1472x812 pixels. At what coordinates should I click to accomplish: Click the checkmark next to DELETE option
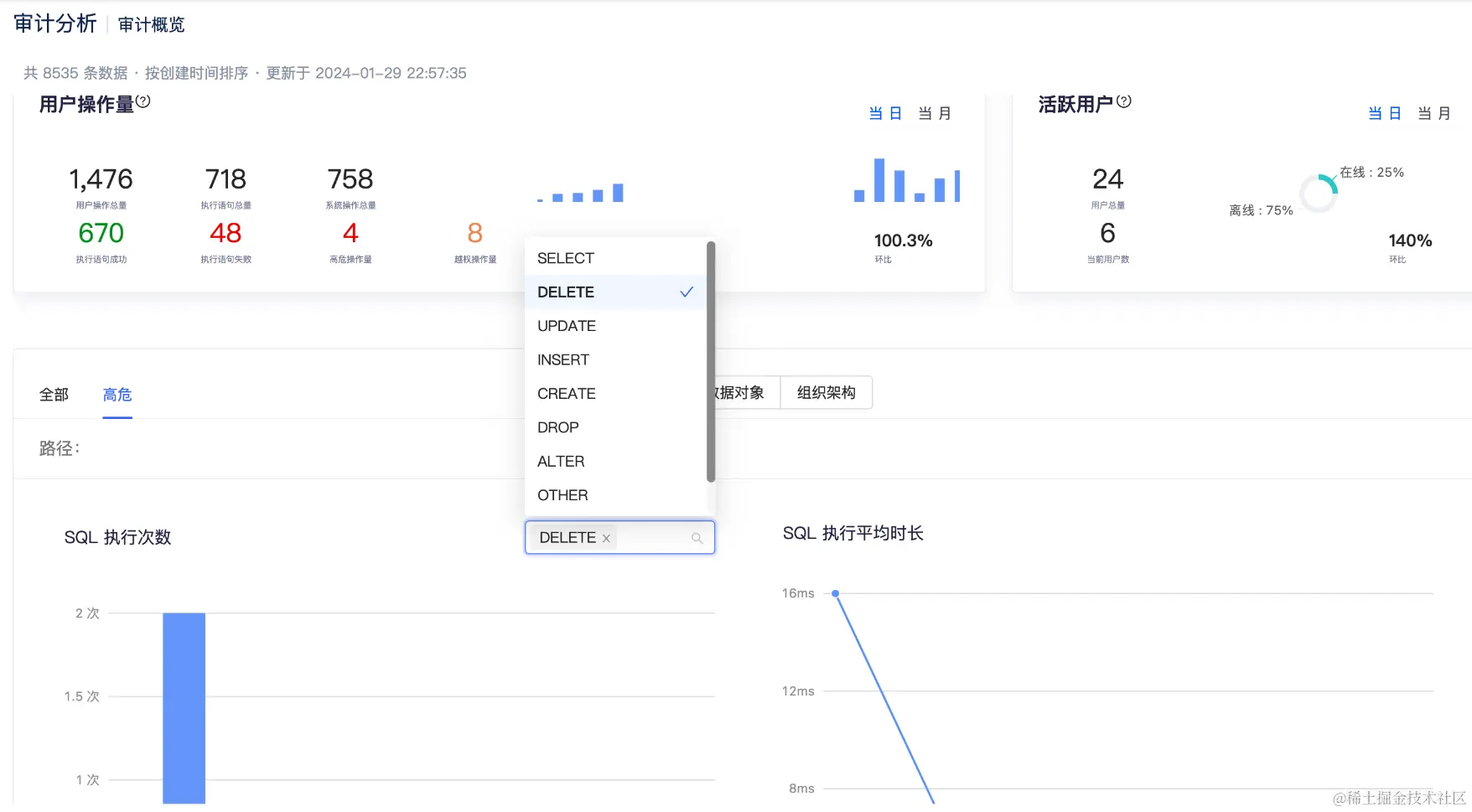pos(687,292)
